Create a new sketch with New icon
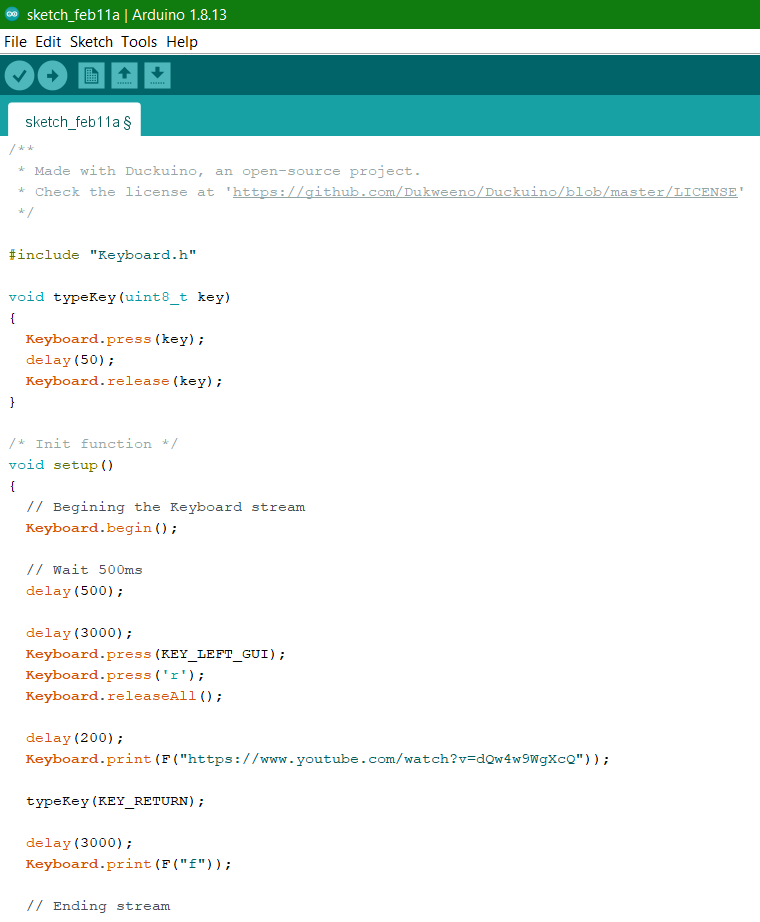The height and width of the screenshot is (922, 760). pos(91,75)
